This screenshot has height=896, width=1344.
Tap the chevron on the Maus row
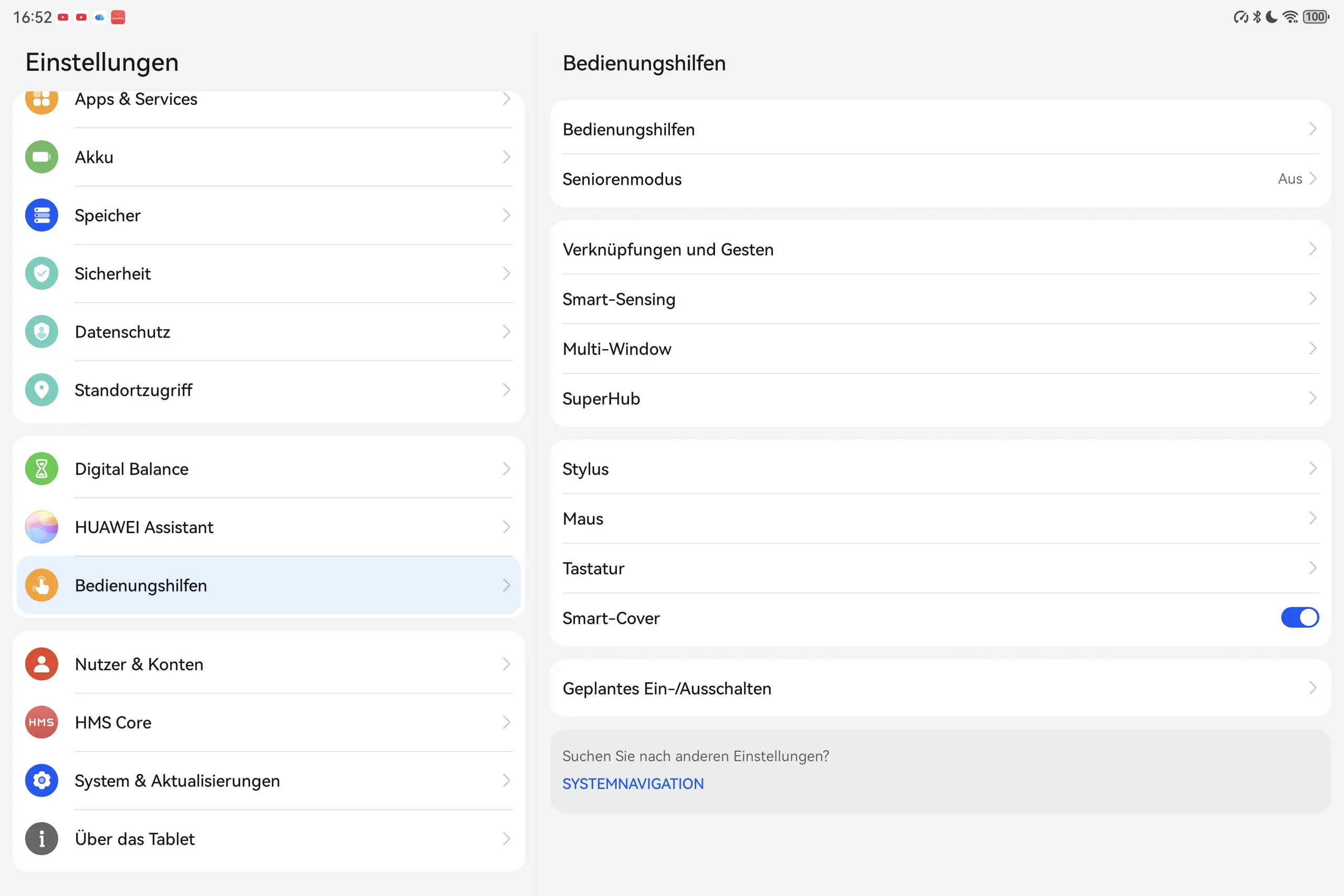[x=1312, y=518]
